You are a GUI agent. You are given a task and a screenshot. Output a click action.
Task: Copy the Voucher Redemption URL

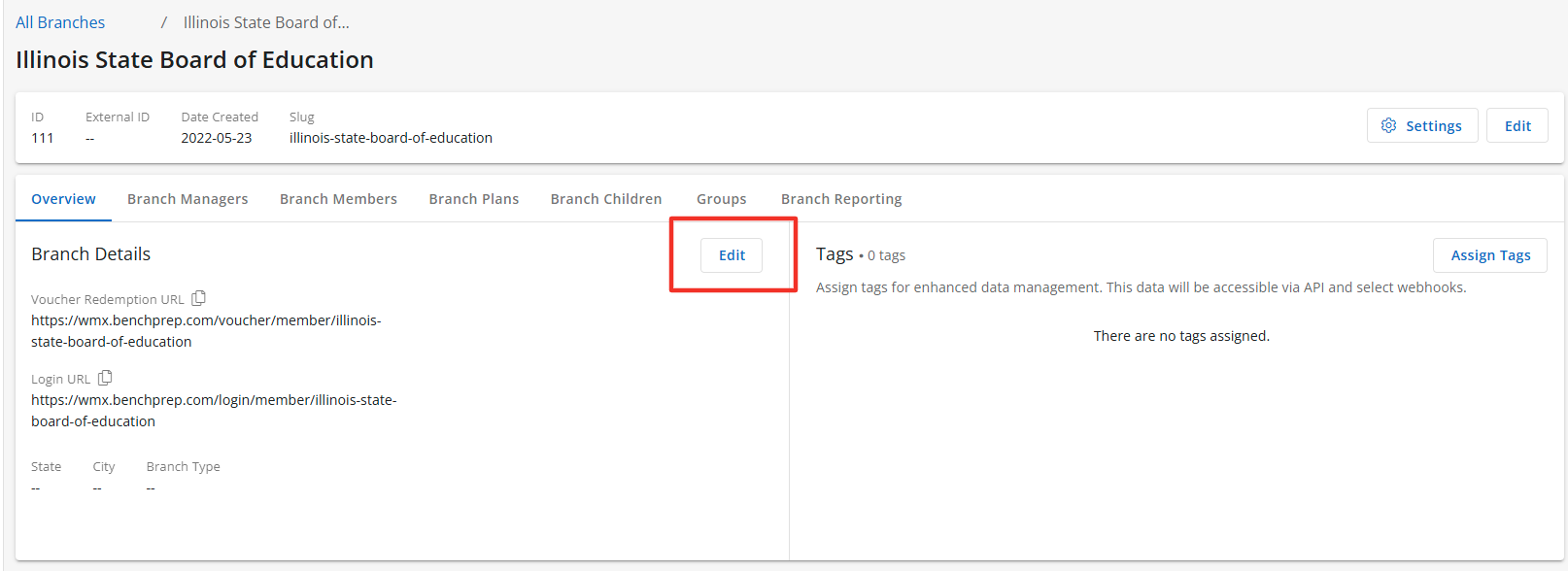point(199,298)
